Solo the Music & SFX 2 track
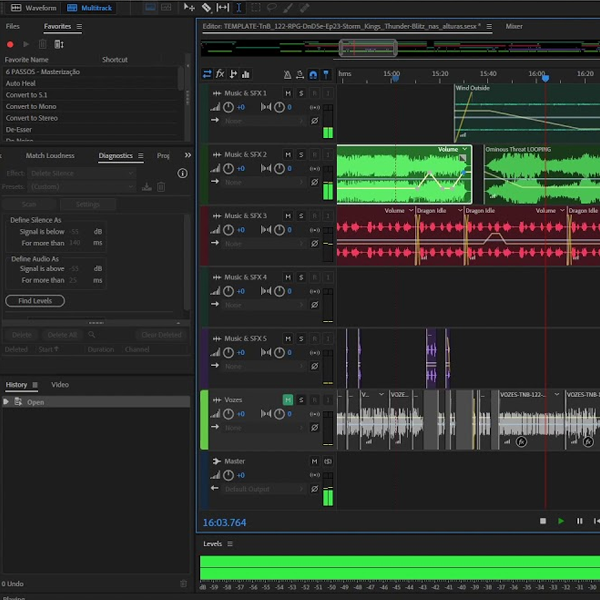 pyautogui.click(x=301, y=155)
